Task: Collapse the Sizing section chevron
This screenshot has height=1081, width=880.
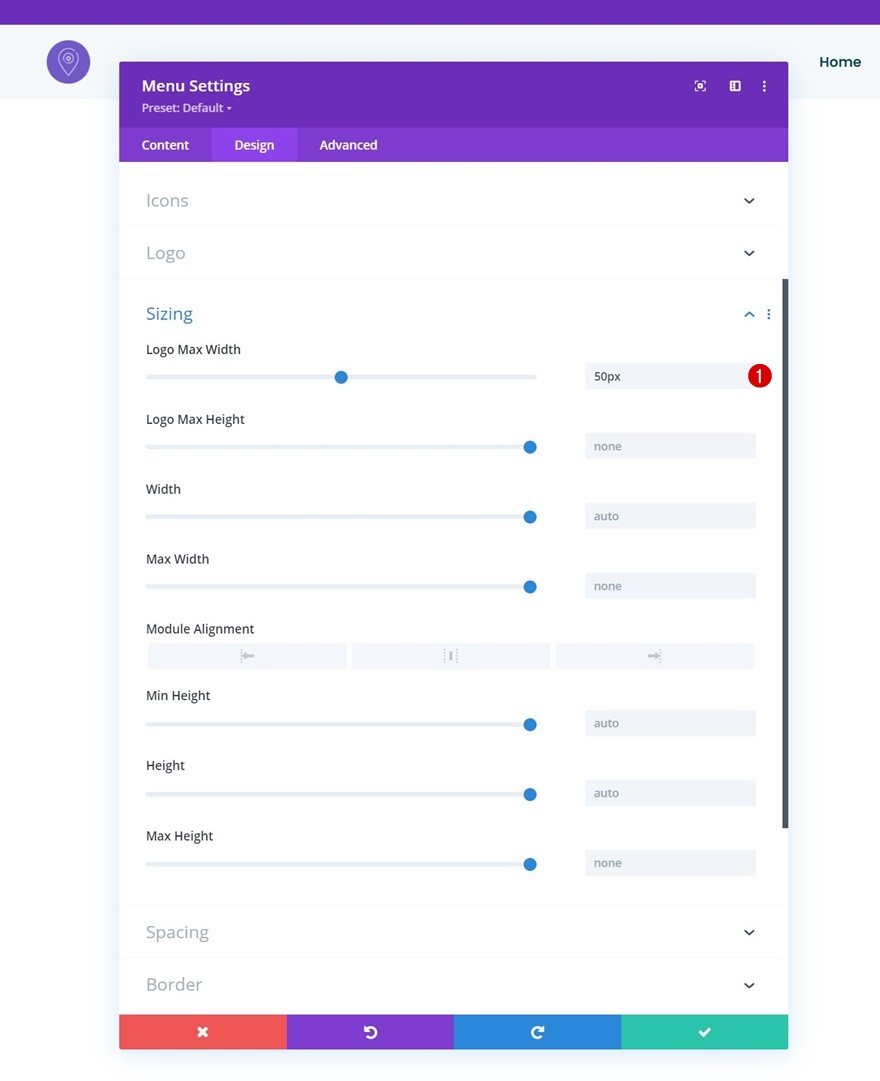Action: point(749,314)
